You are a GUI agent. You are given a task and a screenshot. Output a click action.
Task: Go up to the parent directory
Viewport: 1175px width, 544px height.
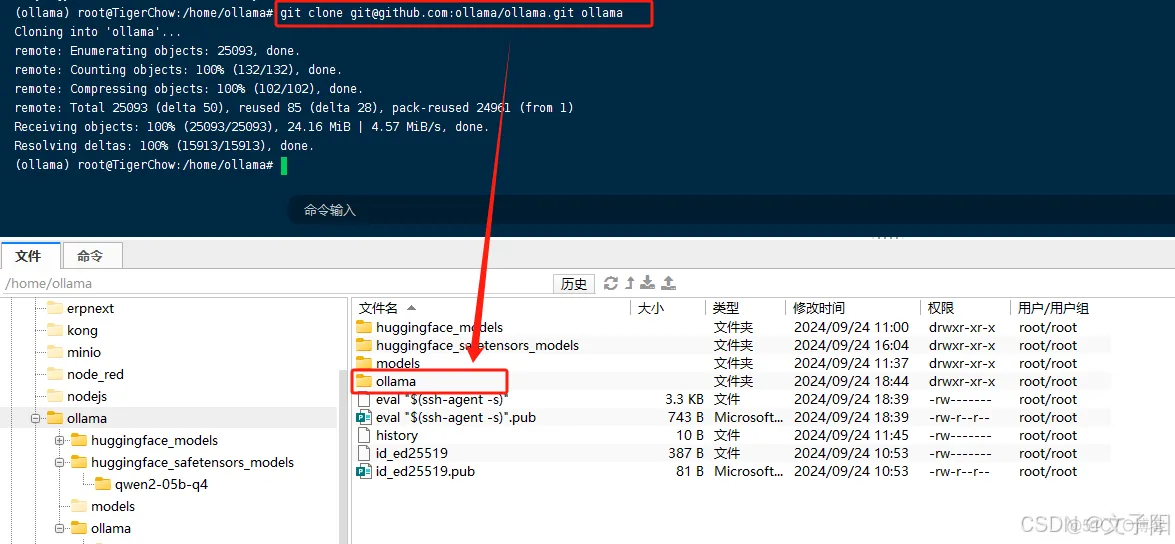[x=630, y=283]
